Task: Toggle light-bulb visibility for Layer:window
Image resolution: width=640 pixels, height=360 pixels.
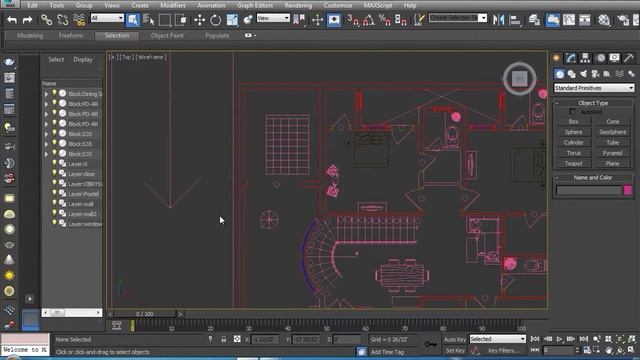Action: click(54, 223)
